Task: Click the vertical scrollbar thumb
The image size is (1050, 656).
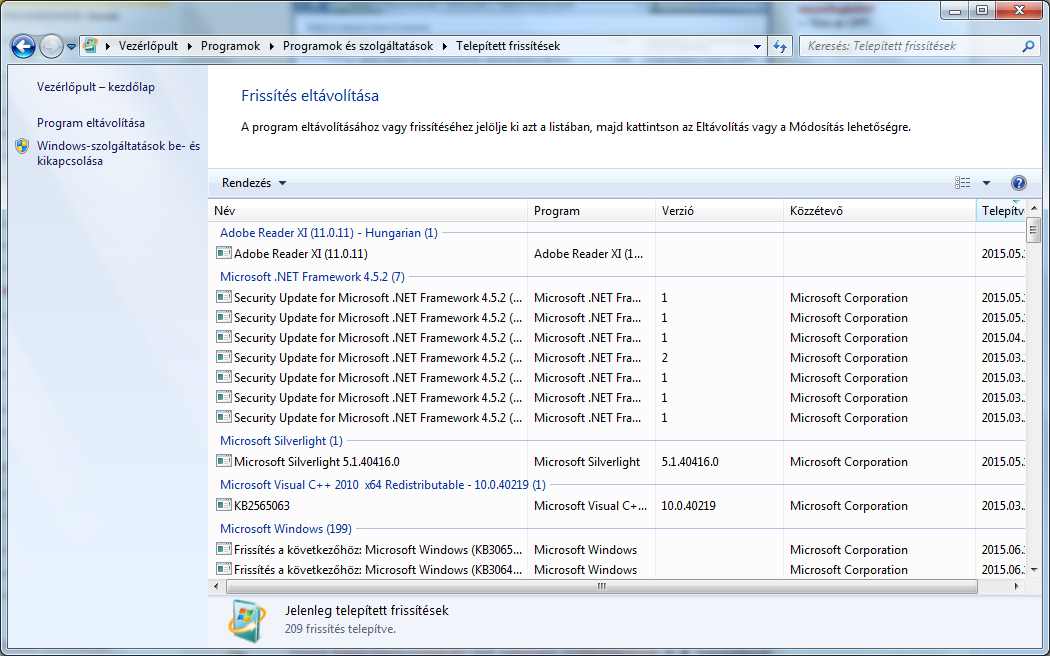Action: [1033, 230]
